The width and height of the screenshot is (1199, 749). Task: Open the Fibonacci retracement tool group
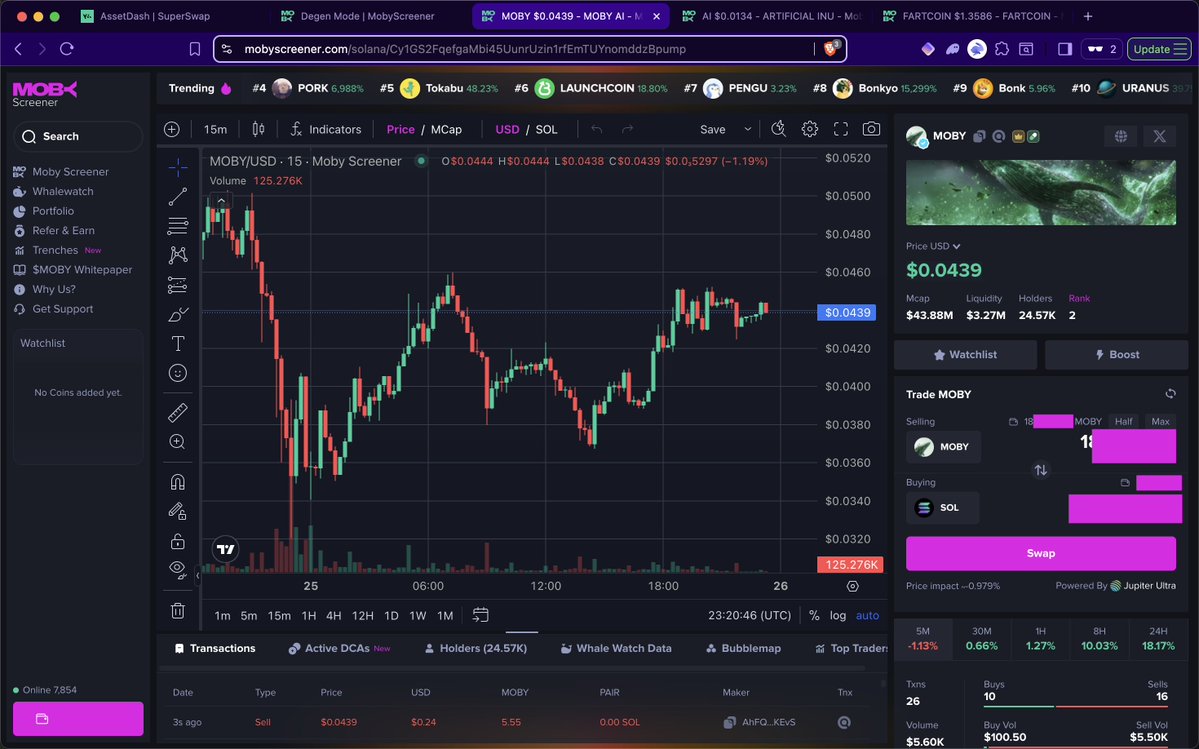coord(177,225)
